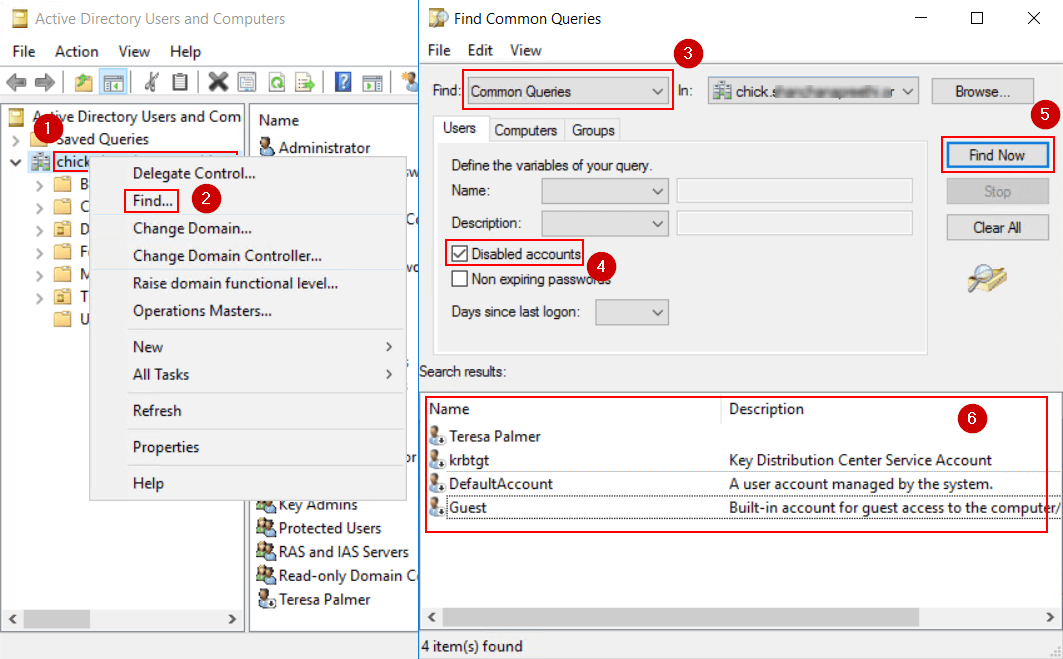Image resolution: width=1063 pixels, height=659 pixels.
Task: Select Find... from the context menu
Action: pos(151,200)
